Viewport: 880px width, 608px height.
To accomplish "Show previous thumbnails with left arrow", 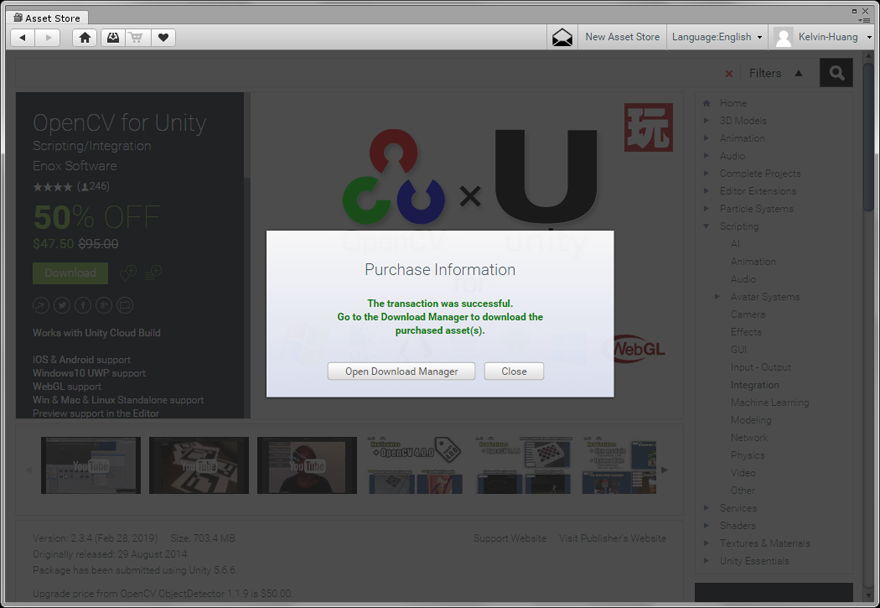I will tap(28, 470).
